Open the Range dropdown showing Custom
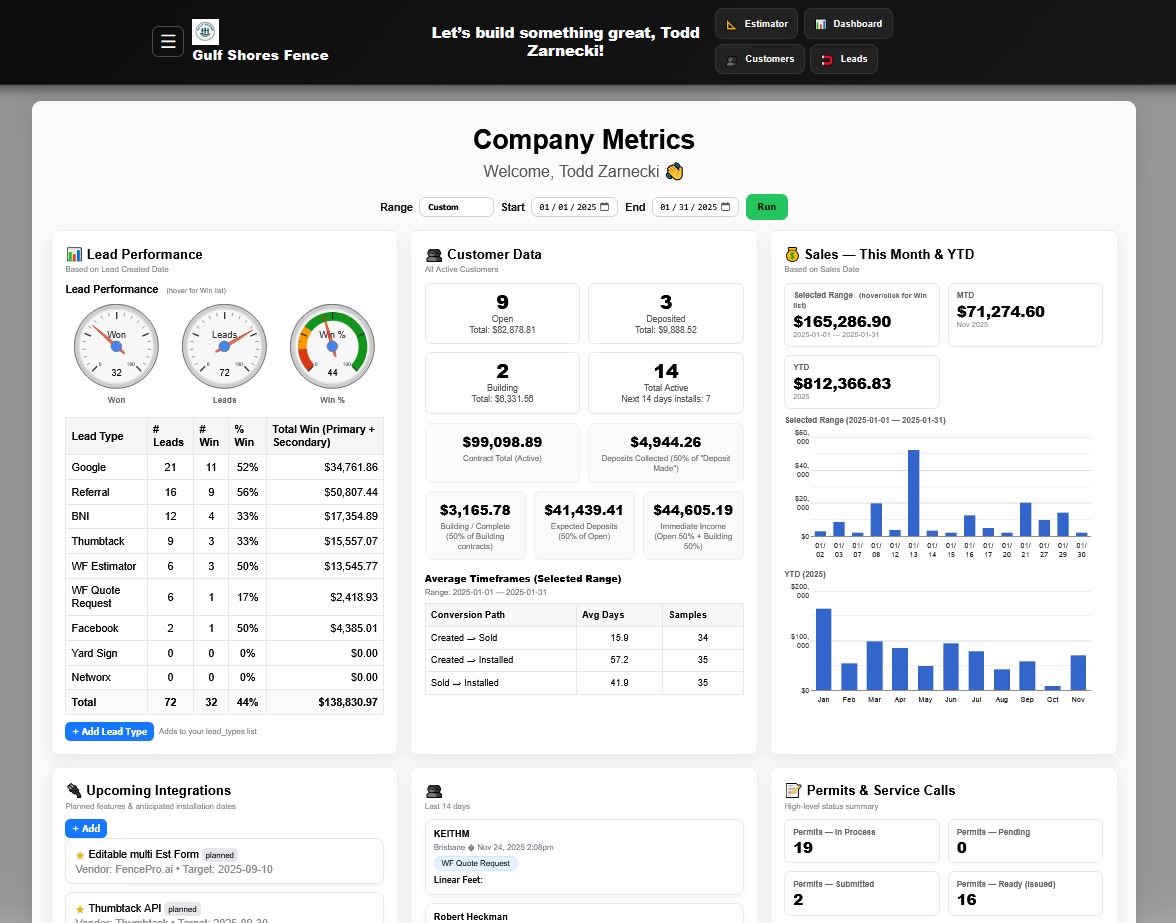 pyautogui.click(x=456, y=207)
